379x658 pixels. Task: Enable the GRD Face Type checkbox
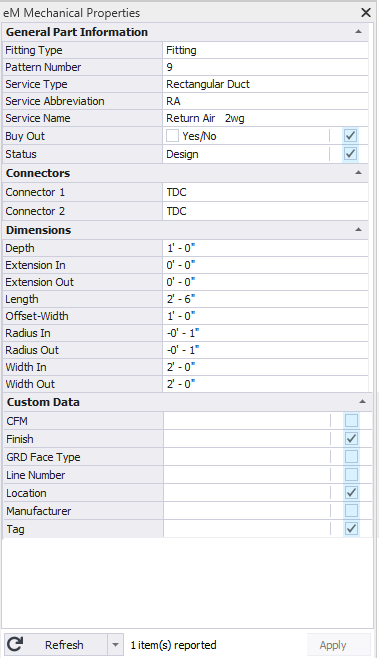[351, 457]
